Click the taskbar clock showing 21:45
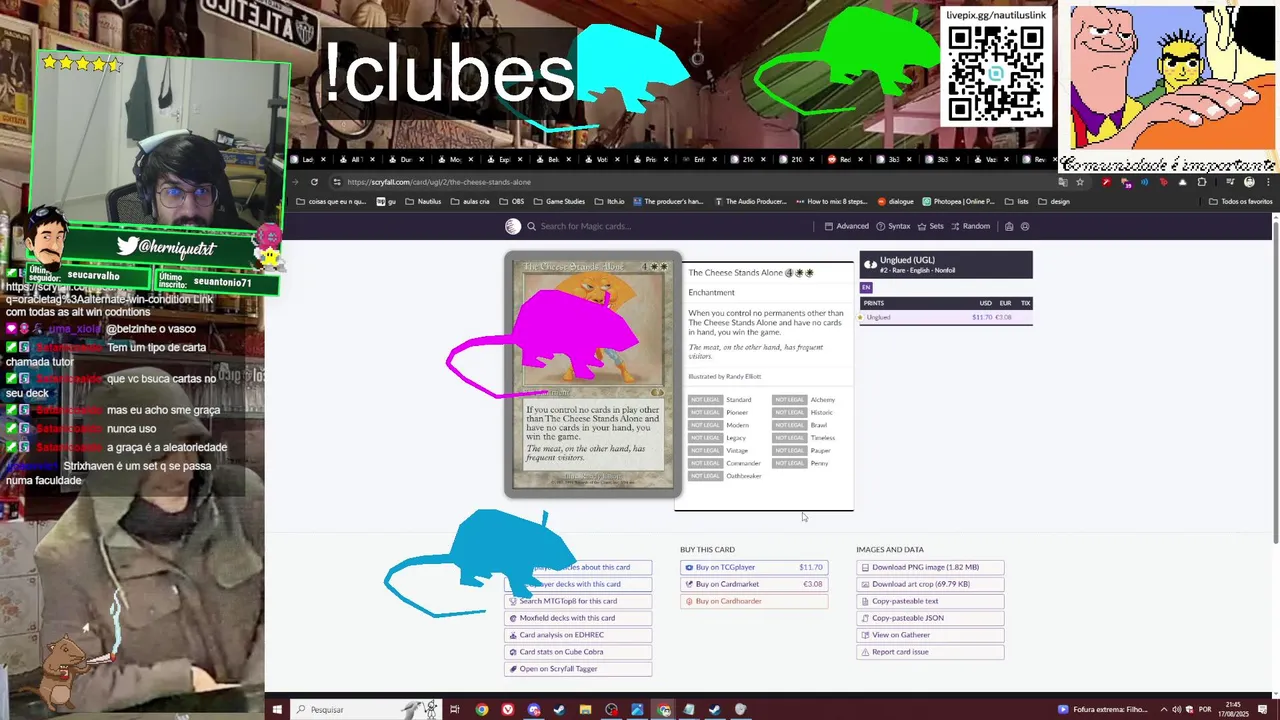1280x720 pixels. tap(1233, 710)
